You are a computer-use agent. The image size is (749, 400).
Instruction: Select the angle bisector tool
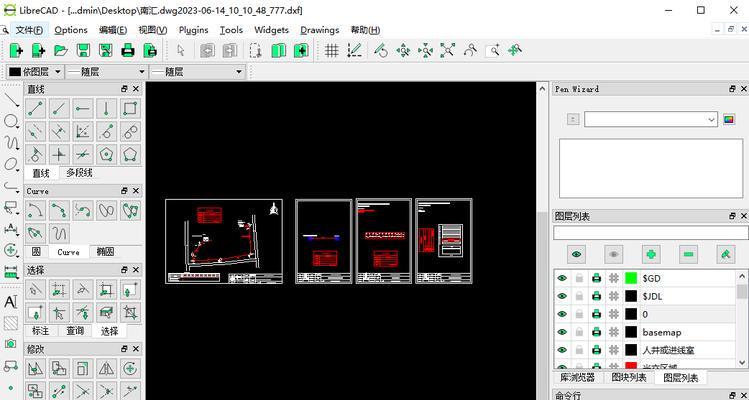(x=83, y=131)
